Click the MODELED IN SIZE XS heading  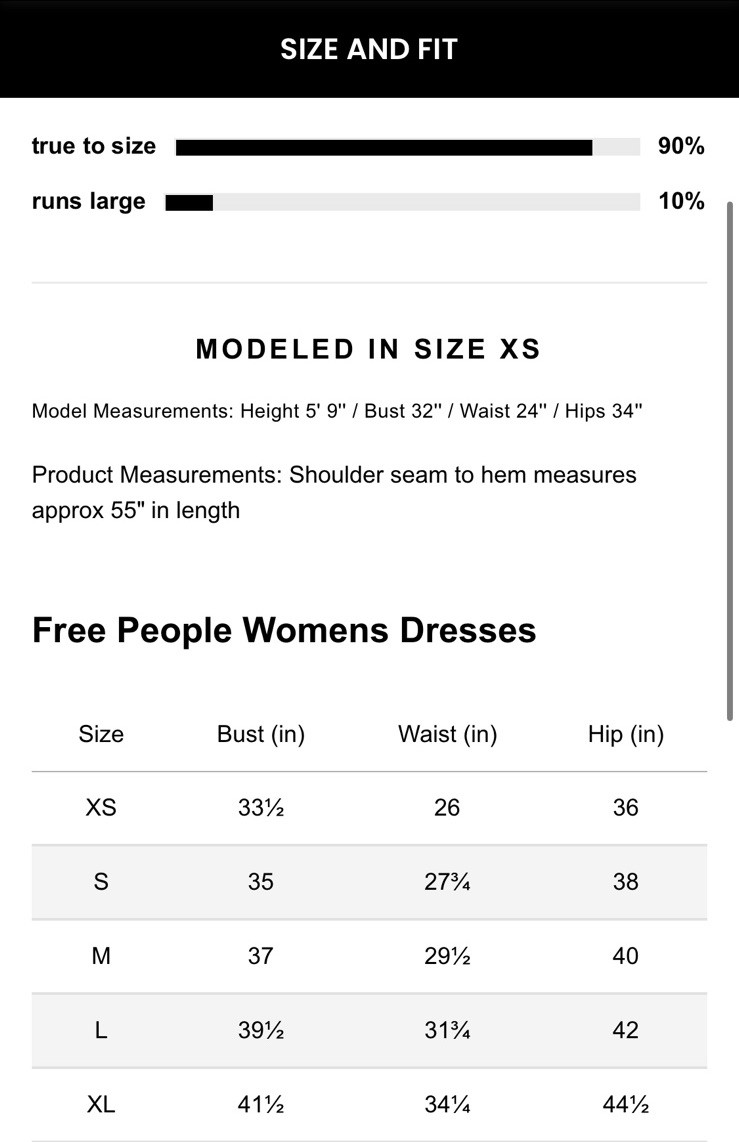pos(369,349)
